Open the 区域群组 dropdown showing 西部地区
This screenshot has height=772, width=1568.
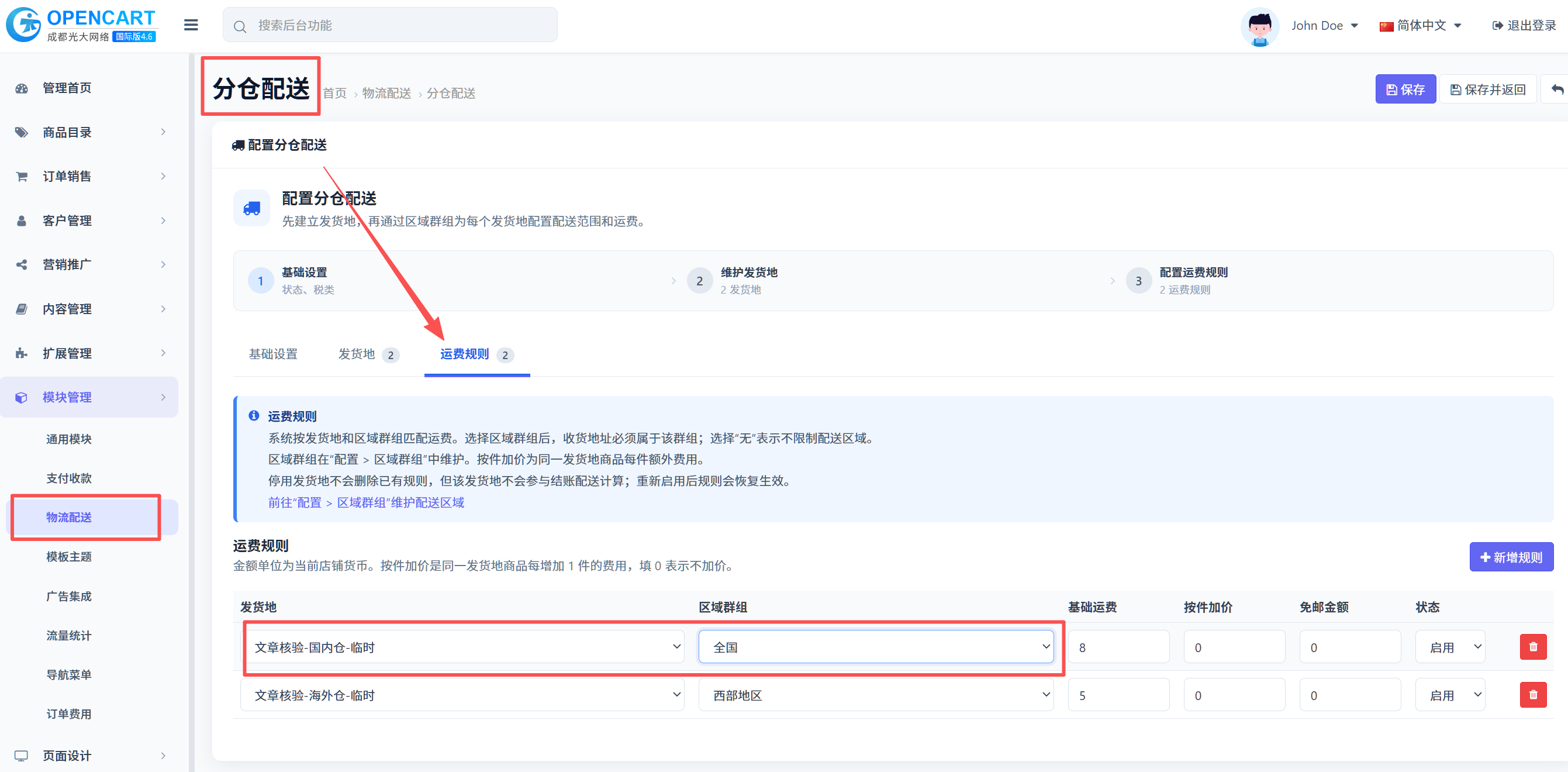coord(876,695)
